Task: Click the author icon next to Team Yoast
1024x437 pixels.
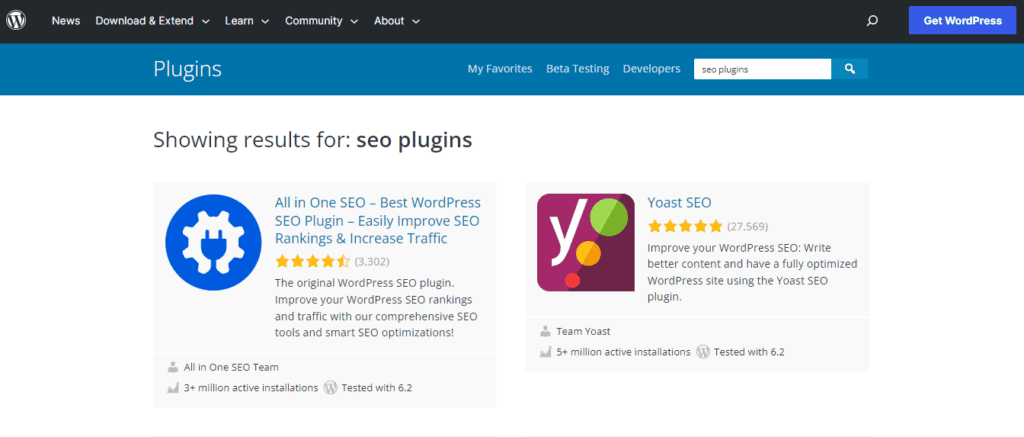Action: pos(545,331)
